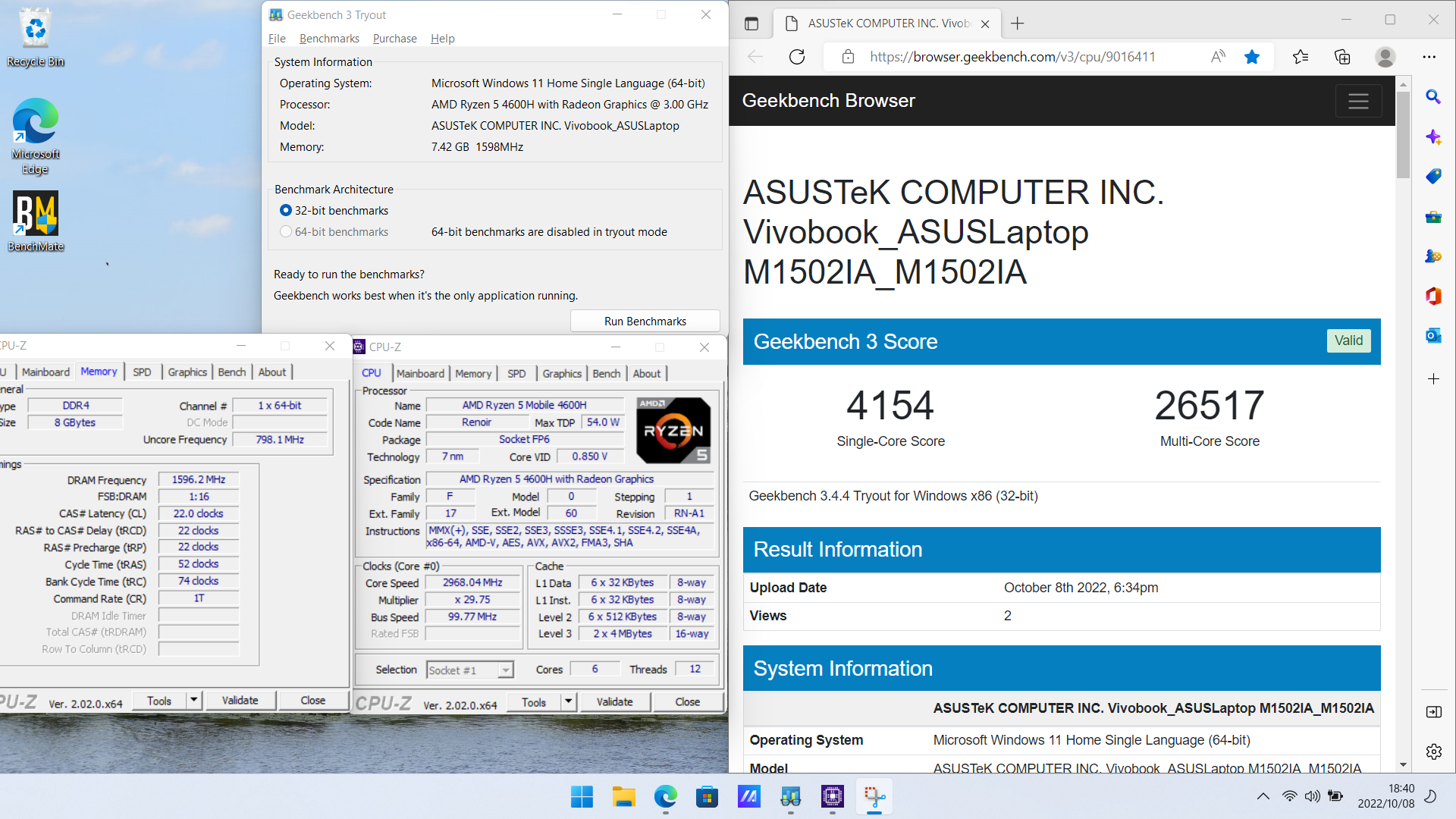
Task: Open the Geekbench Help menu
Action: 442,39
